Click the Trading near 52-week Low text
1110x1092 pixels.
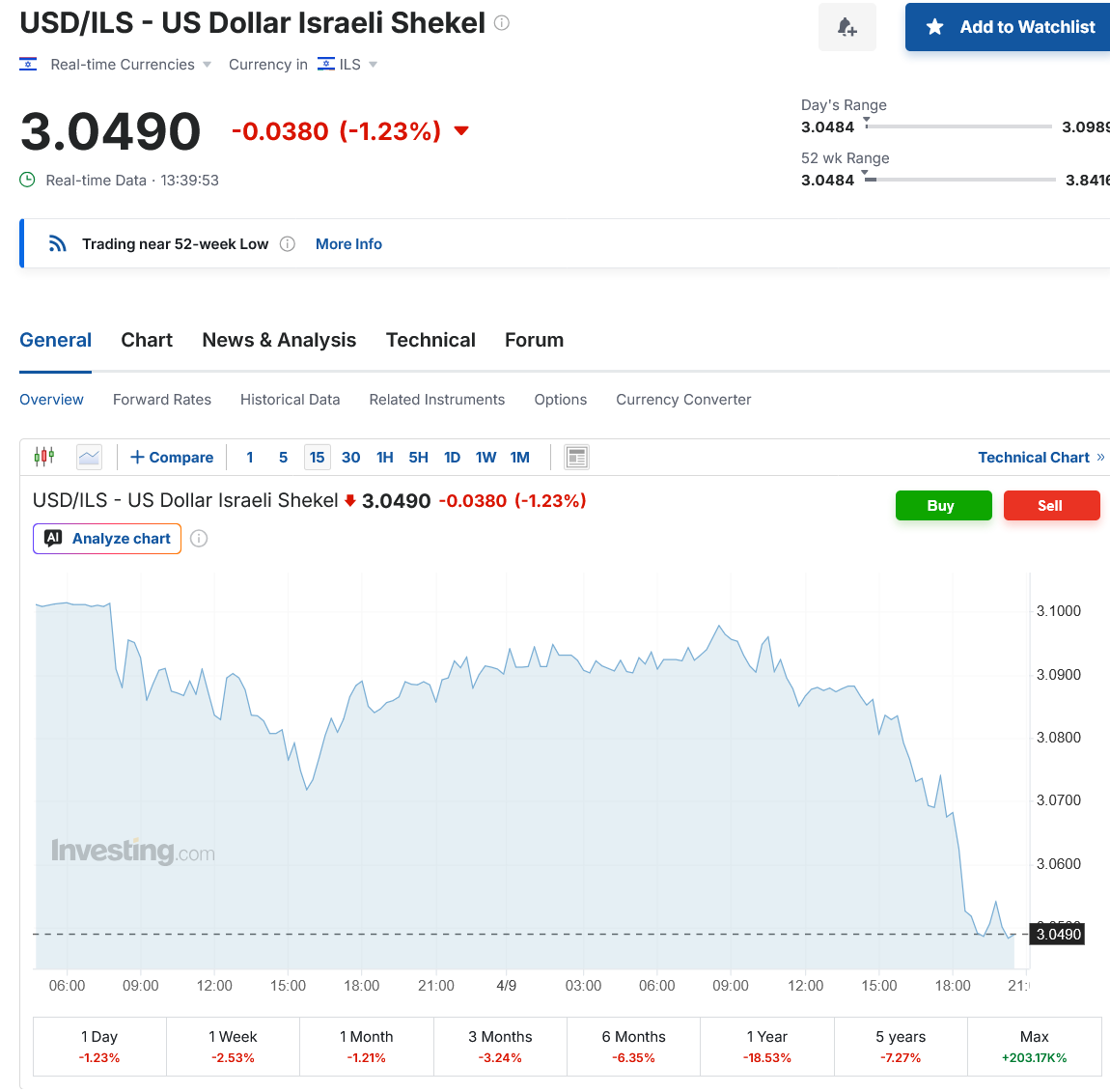coord(176,244)
